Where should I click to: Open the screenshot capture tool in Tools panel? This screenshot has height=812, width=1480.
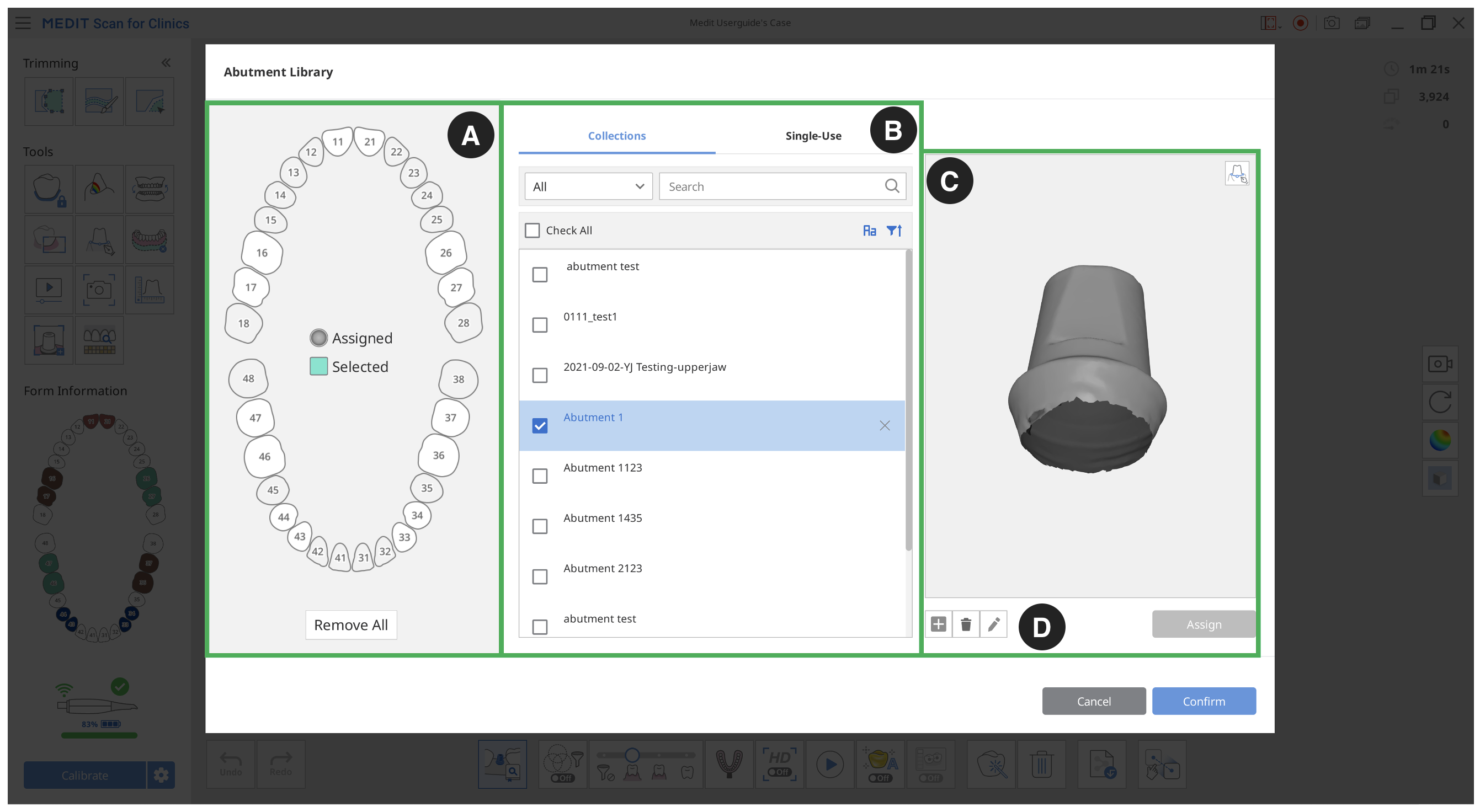tap(99, 290)
